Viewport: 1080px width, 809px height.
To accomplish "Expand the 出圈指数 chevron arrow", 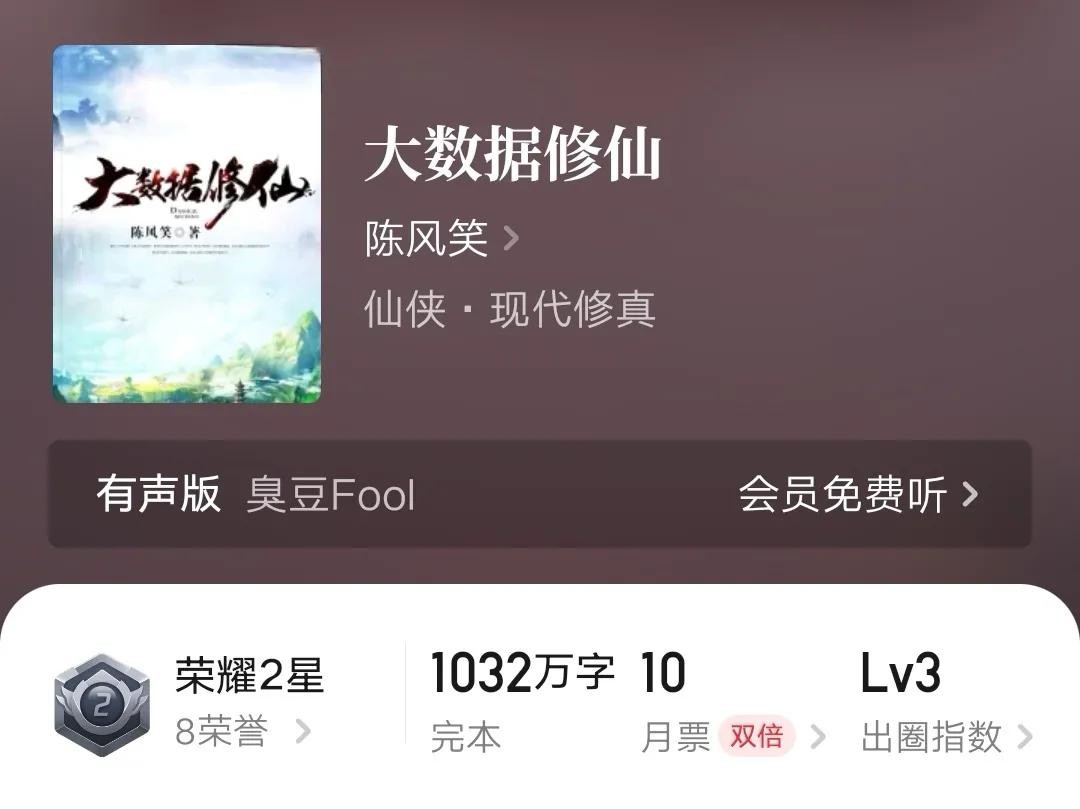I will click(1025, 737).
